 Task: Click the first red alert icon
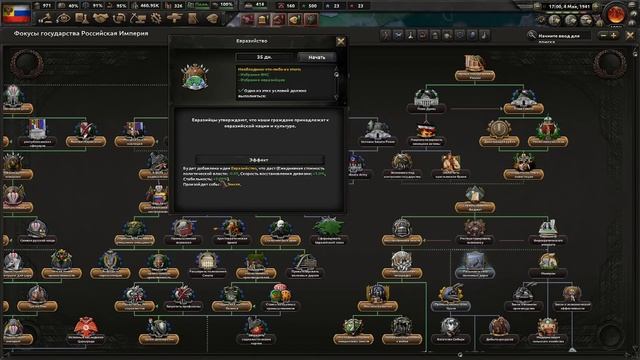pyautogui.click(x=247, y=19)
